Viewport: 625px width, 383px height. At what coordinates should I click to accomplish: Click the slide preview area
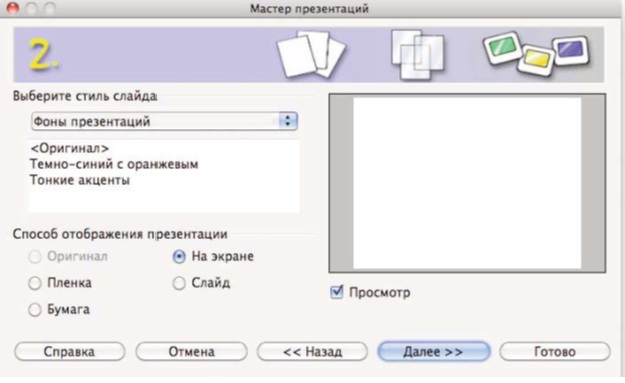[467, 183]
